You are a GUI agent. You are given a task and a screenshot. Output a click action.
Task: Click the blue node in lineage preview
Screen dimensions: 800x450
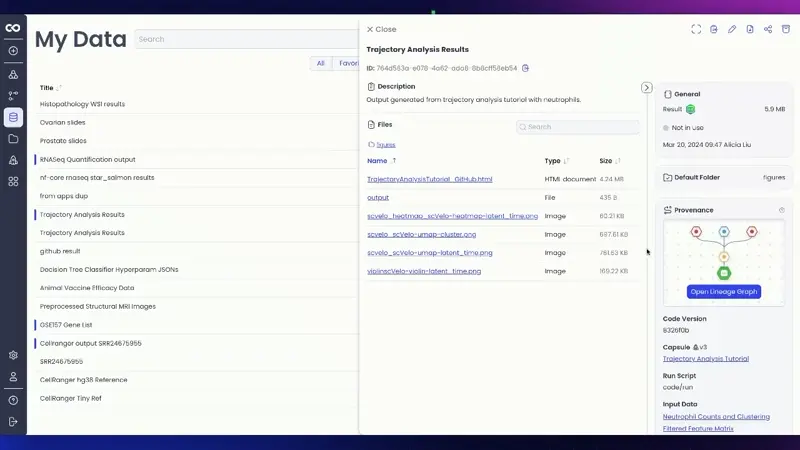pos(723,232)
